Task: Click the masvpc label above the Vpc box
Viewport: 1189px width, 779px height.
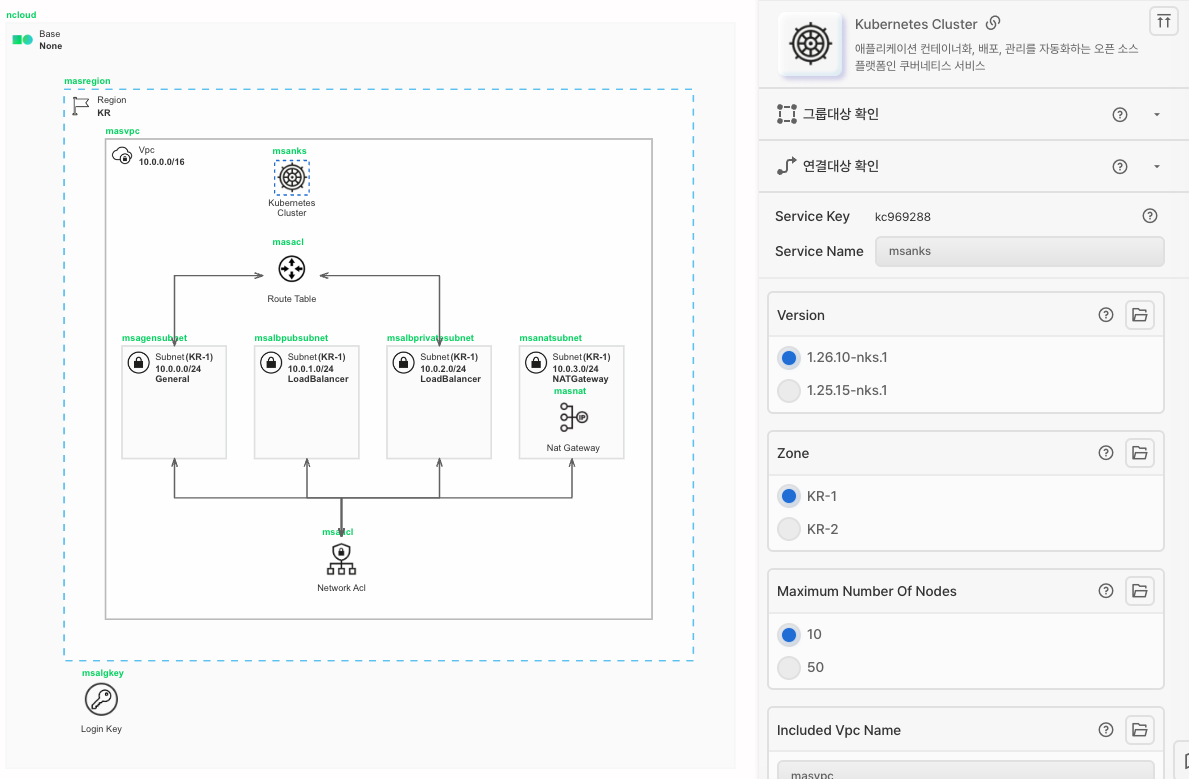Action: point(122,131)
